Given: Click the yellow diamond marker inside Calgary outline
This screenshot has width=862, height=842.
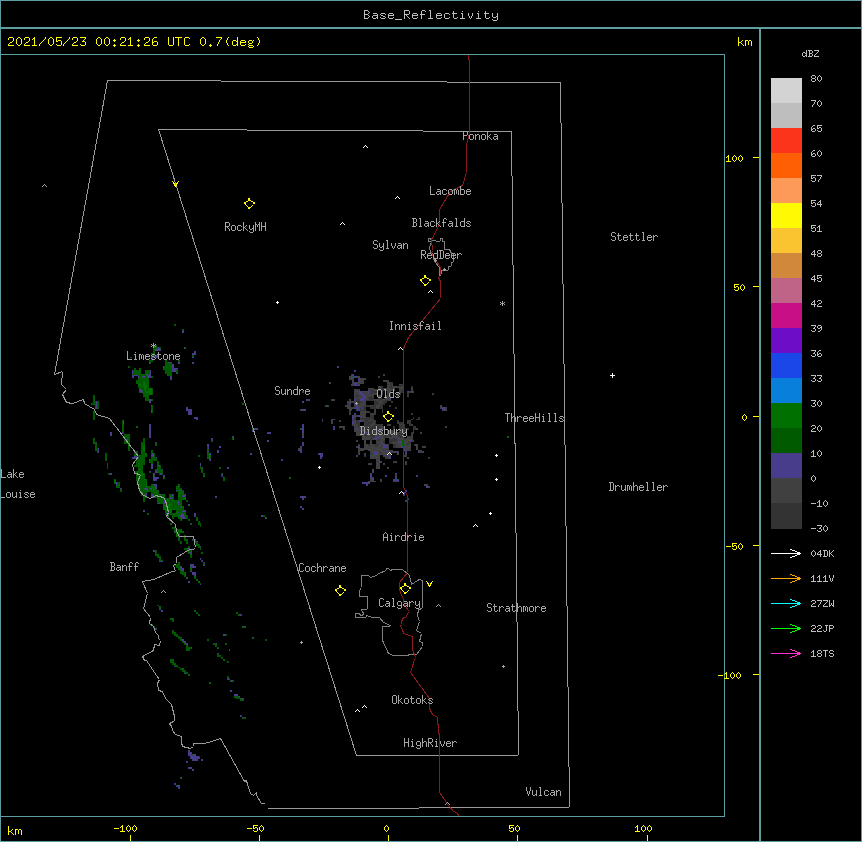Looking at the screenshot, I should point(405,589).
